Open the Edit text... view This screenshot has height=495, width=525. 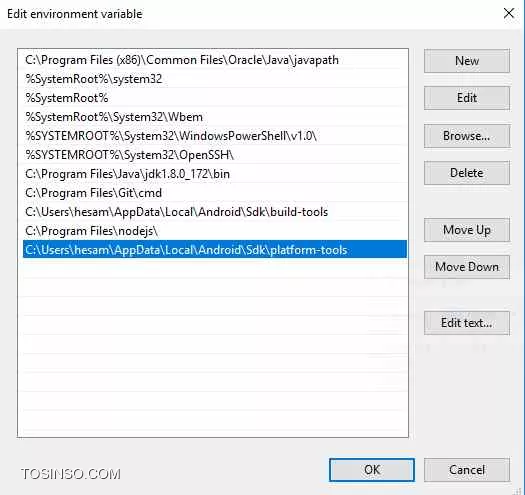467,323
